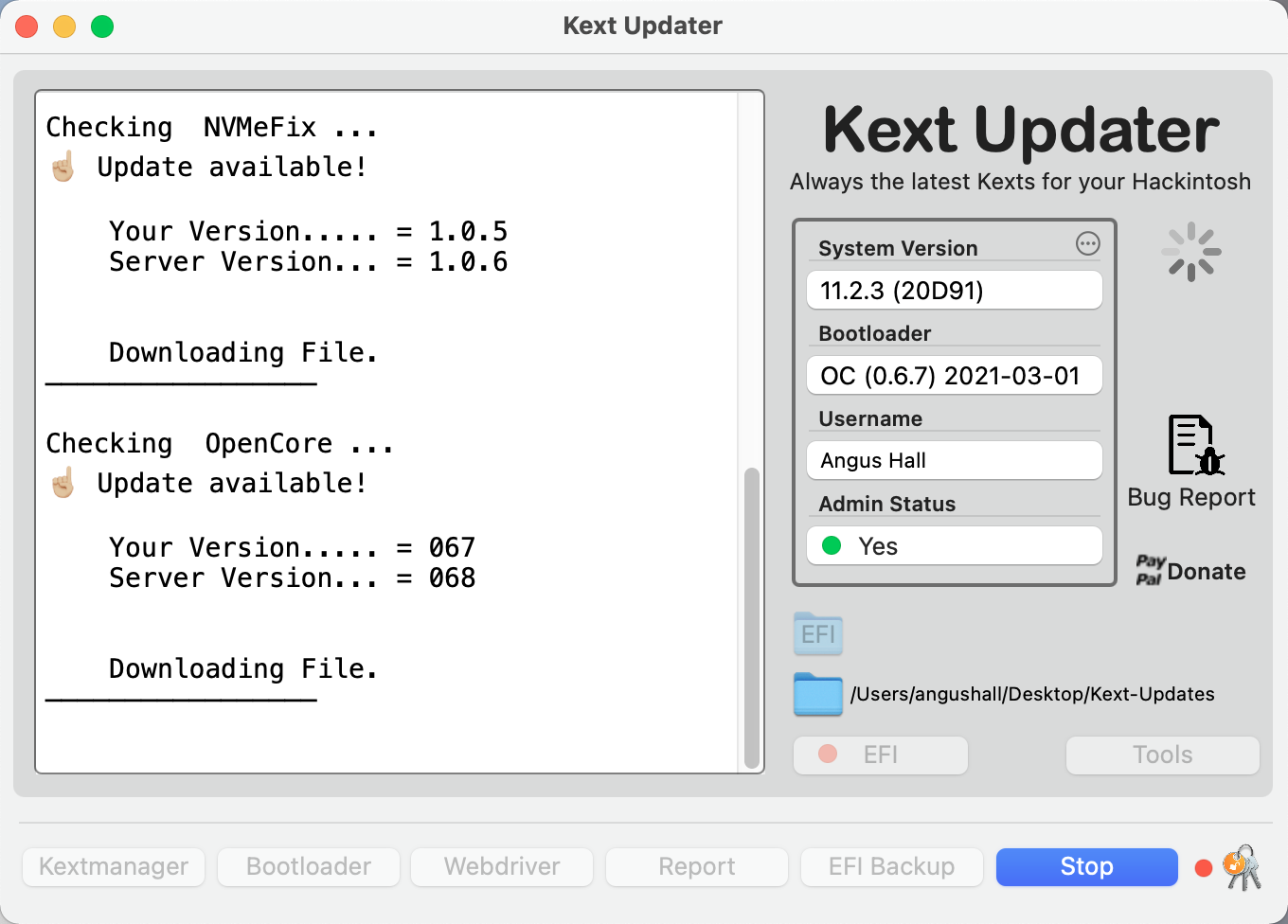Screen dimensions: 1288x924
Task: Select the Bootloader field OC (0.6.7)
Action: pos(955,375)
